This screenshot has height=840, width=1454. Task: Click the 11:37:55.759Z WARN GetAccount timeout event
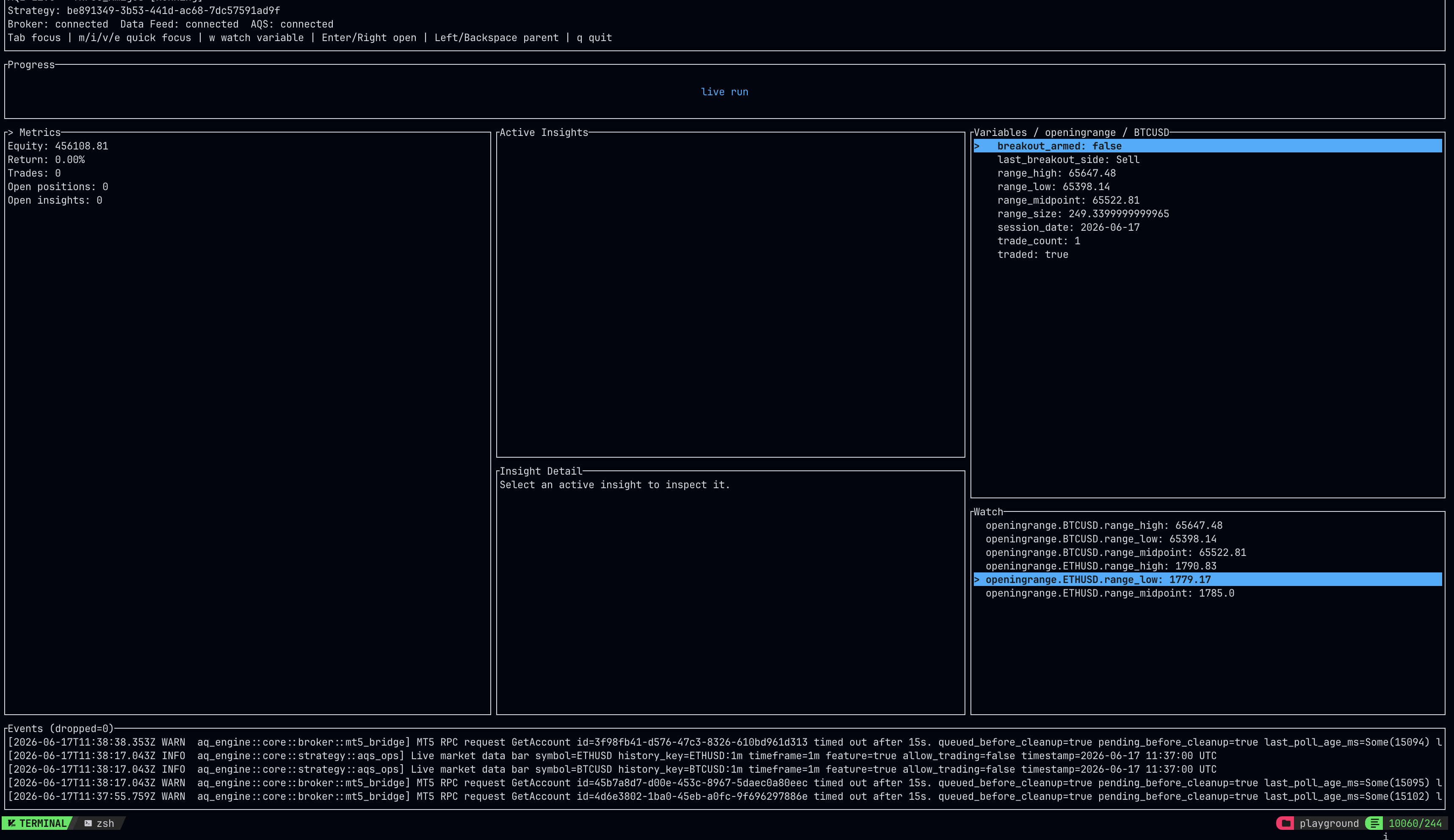pos(725,797)
